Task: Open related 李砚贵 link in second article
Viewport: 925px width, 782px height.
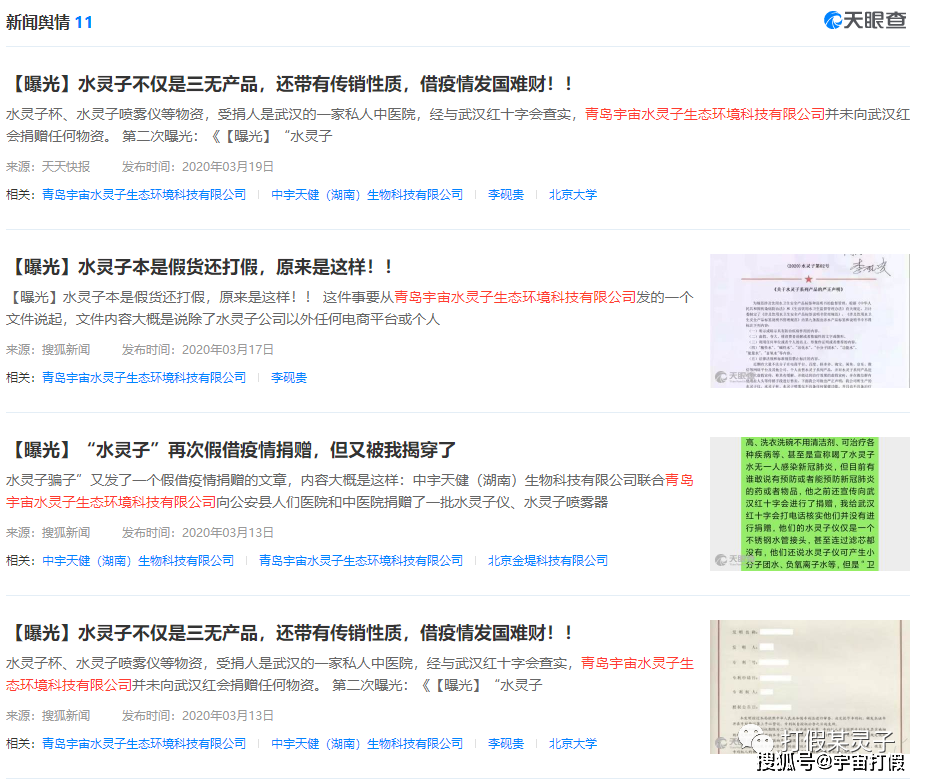Action: coord(288,377)
